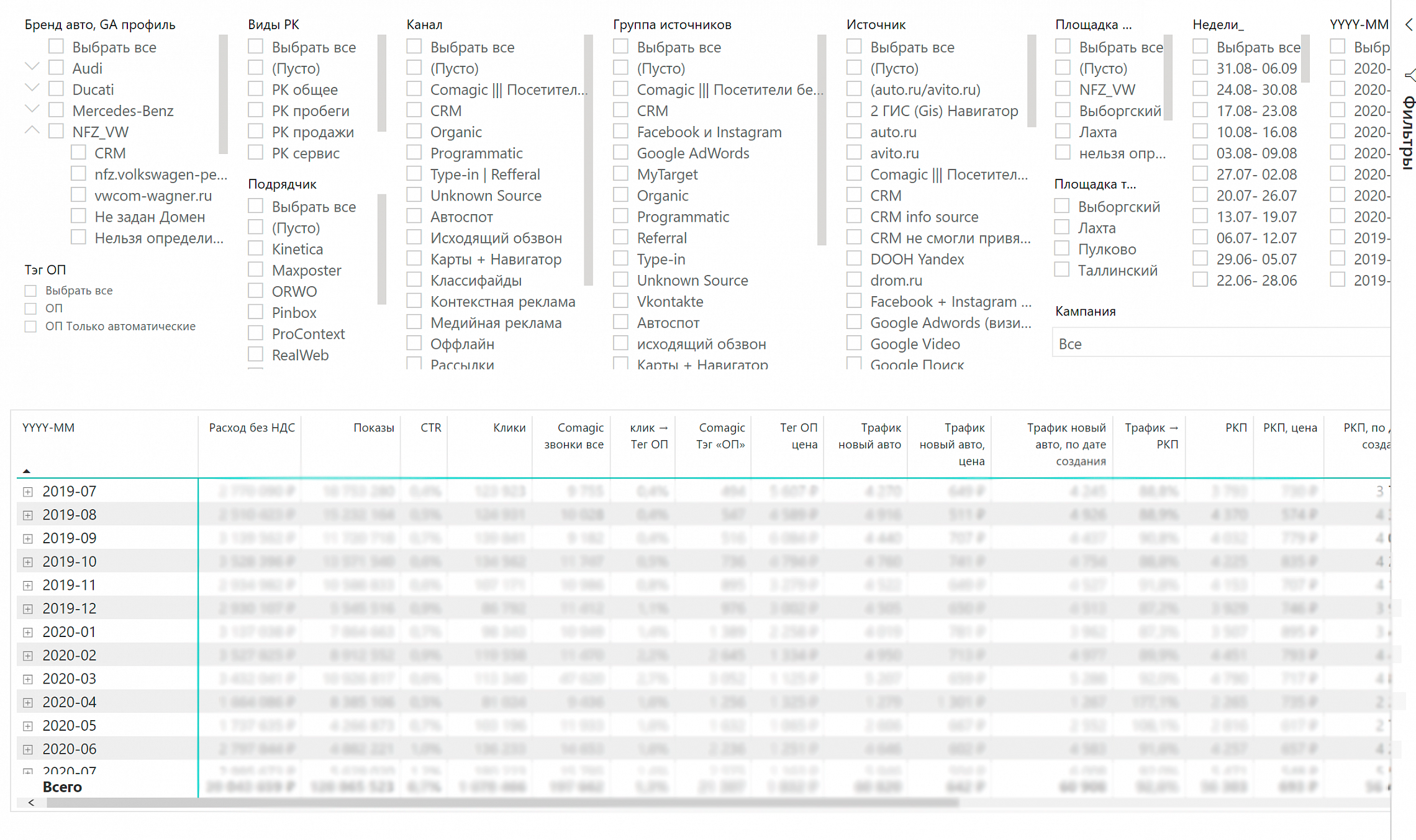Click the table's horizontal scrollbar thumb
This screenshot has height=840, width=1416.
click(x=502, y=803)
